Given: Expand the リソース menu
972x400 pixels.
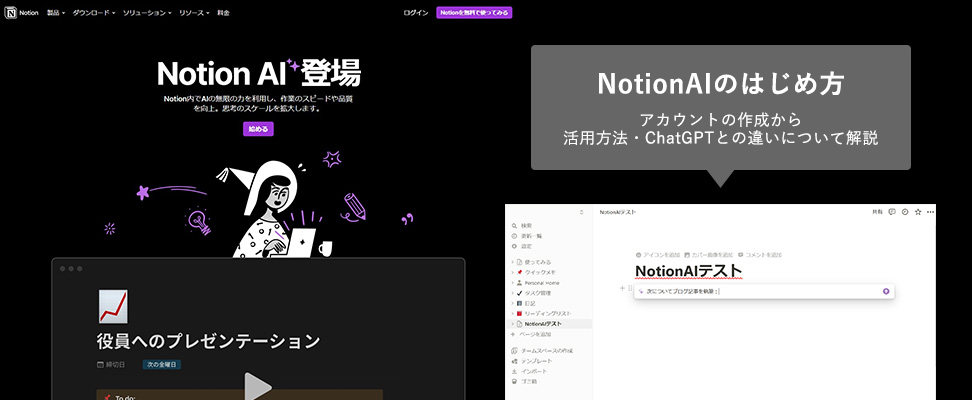Looking at the screenshot, I should pyautogui.click(x=194, y=12).
